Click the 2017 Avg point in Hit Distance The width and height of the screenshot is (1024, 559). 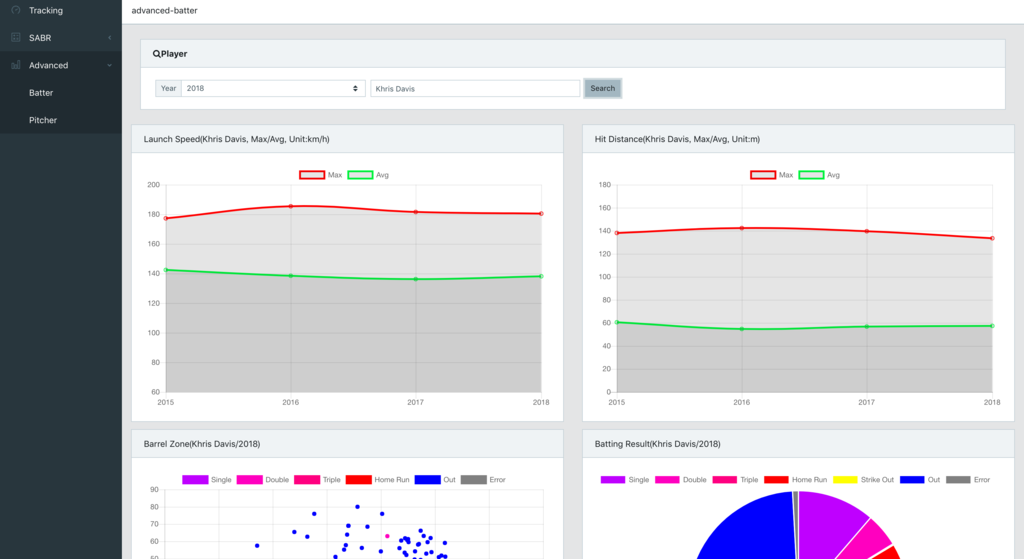click(x=867, y=327)
